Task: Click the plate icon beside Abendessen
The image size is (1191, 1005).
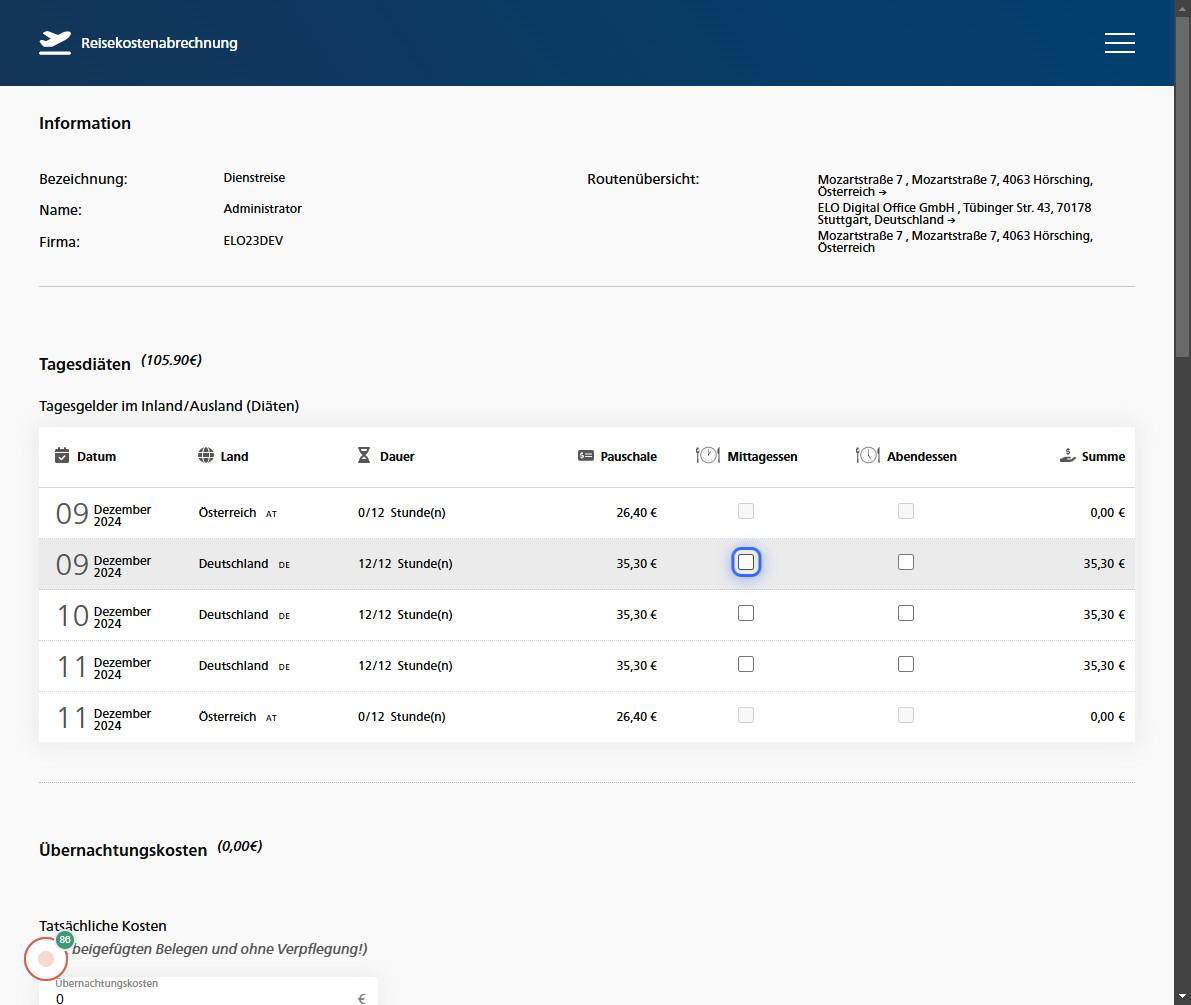Action: 868,456
